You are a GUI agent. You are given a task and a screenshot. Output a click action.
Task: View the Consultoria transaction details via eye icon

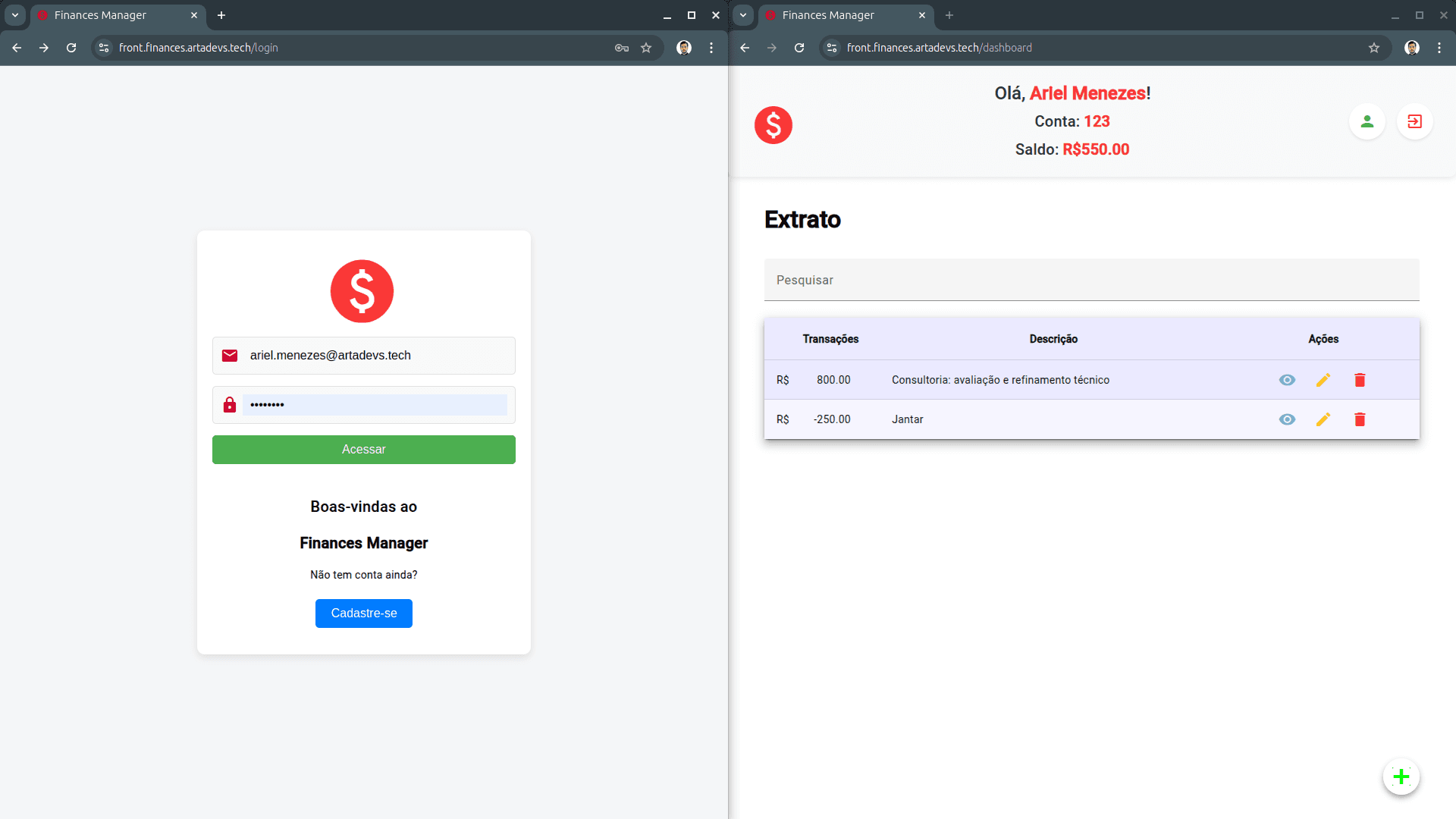click(1287, 380)
